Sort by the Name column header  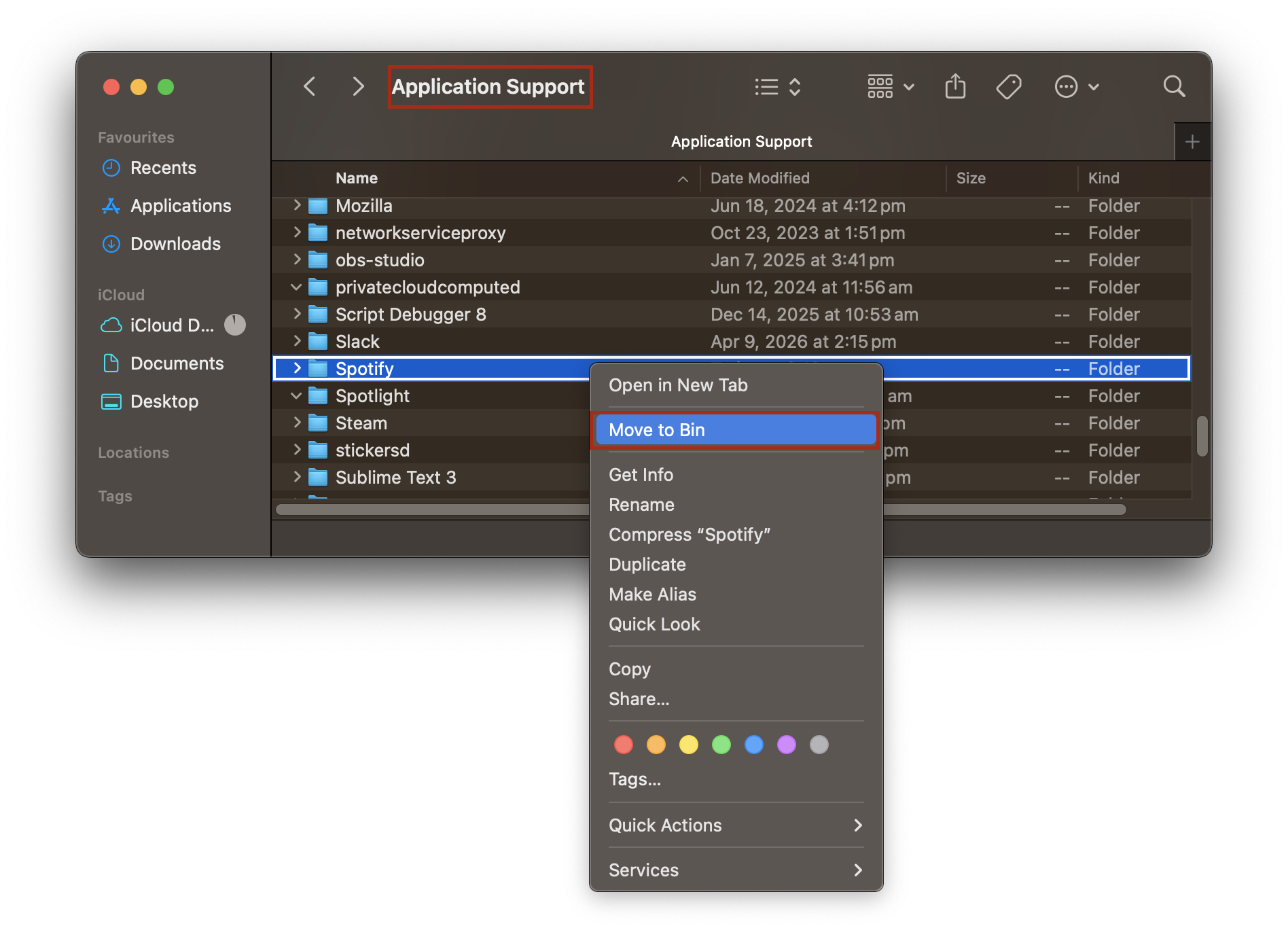357,178
